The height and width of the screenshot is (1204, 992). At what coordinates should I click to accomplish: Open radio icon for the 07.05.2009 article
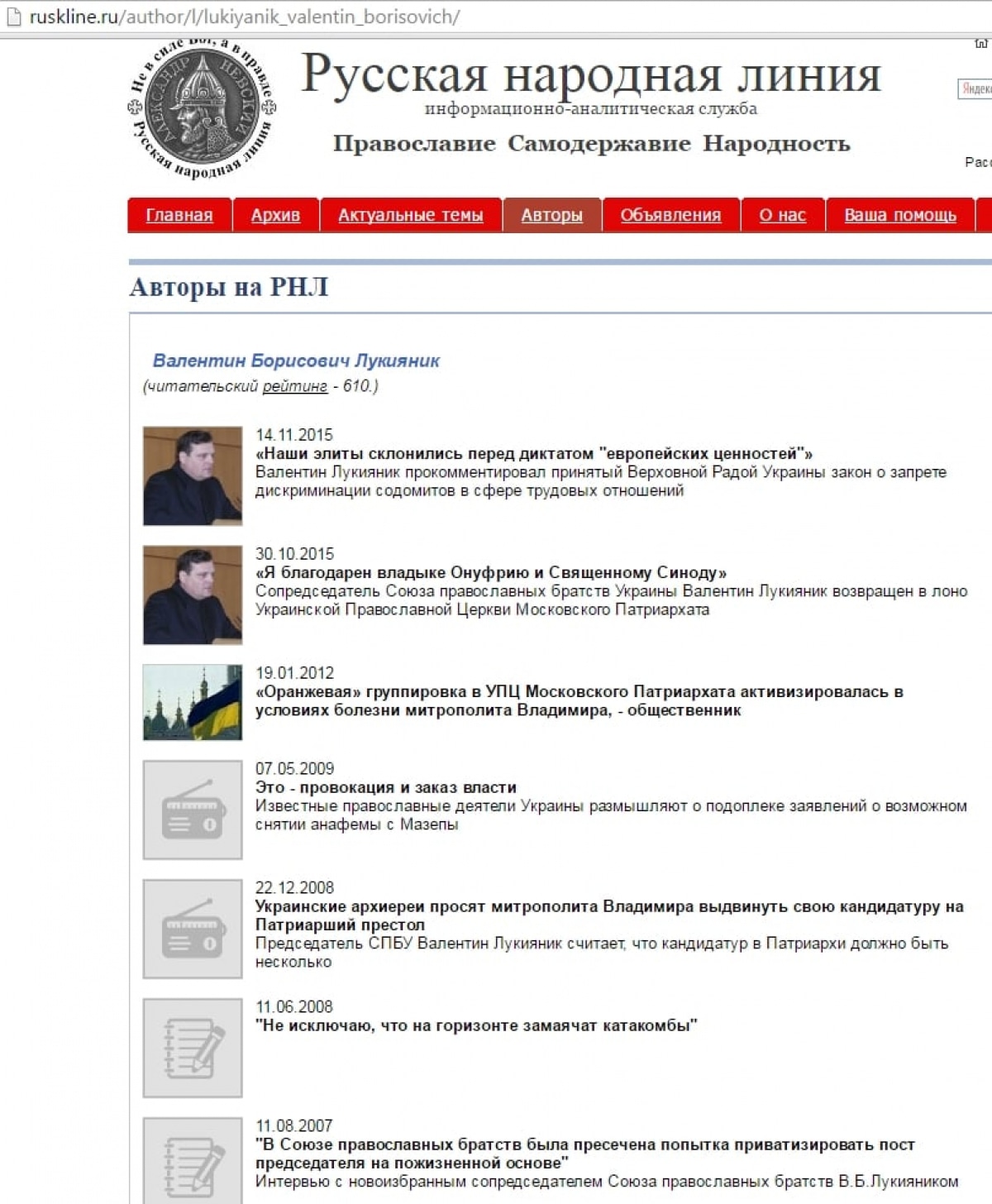(x=193, y=810)
